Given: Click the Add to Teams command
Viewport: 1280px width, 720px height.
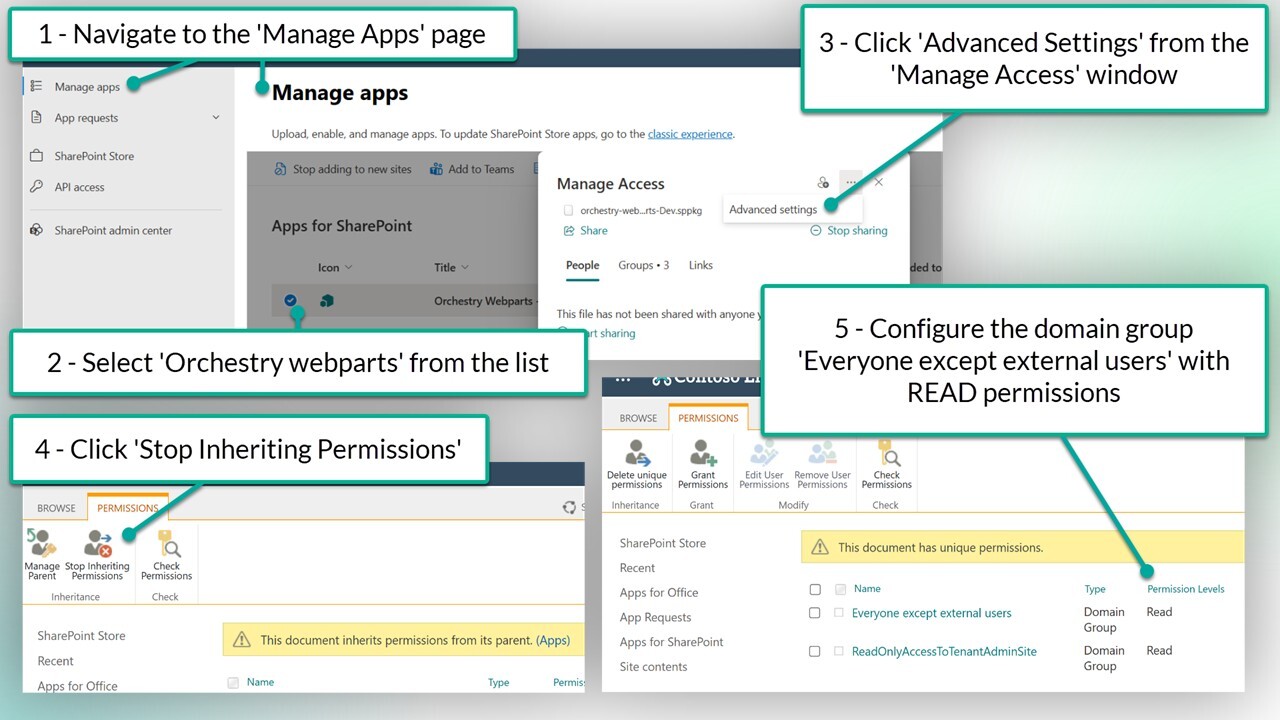Looking at the screenshot, I should coord(472,169).
